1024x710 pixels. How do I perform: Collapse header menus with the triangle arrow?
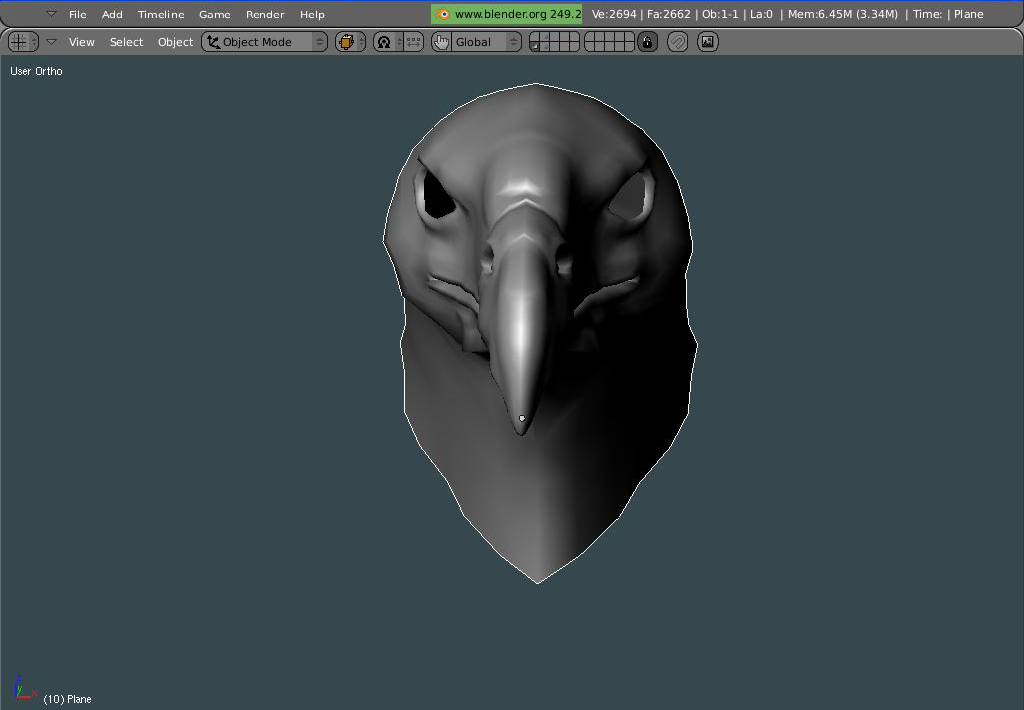click(52, 42)
